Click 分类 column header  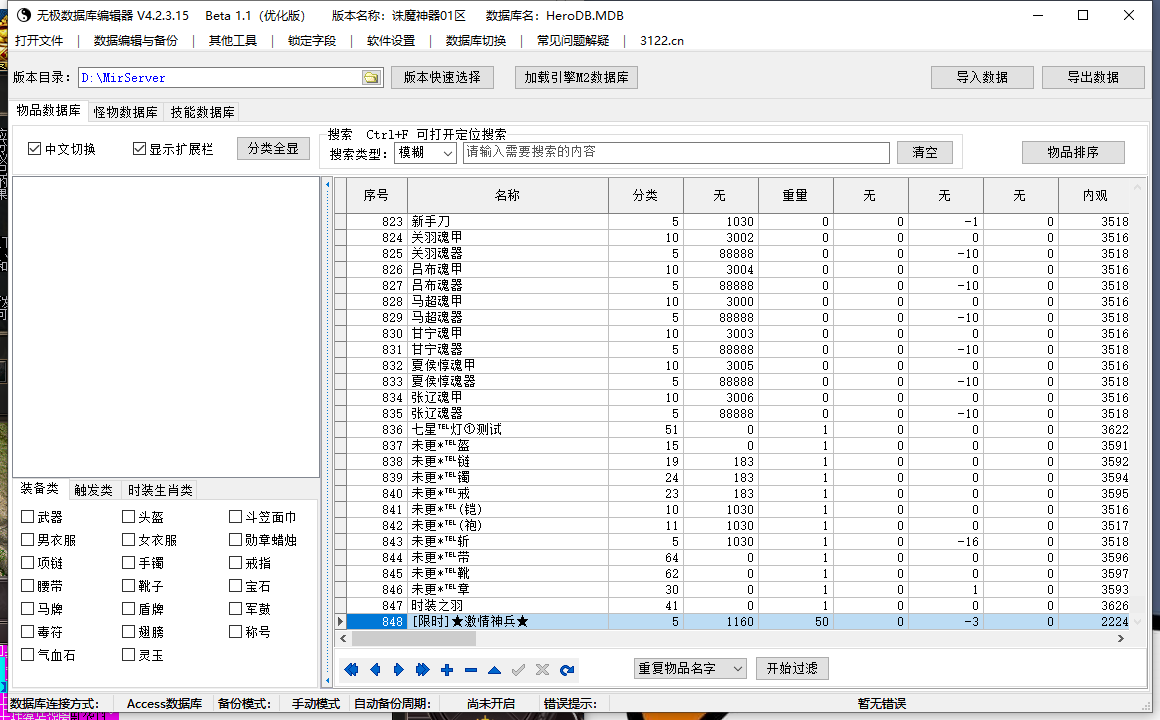[x=645, y=195]
